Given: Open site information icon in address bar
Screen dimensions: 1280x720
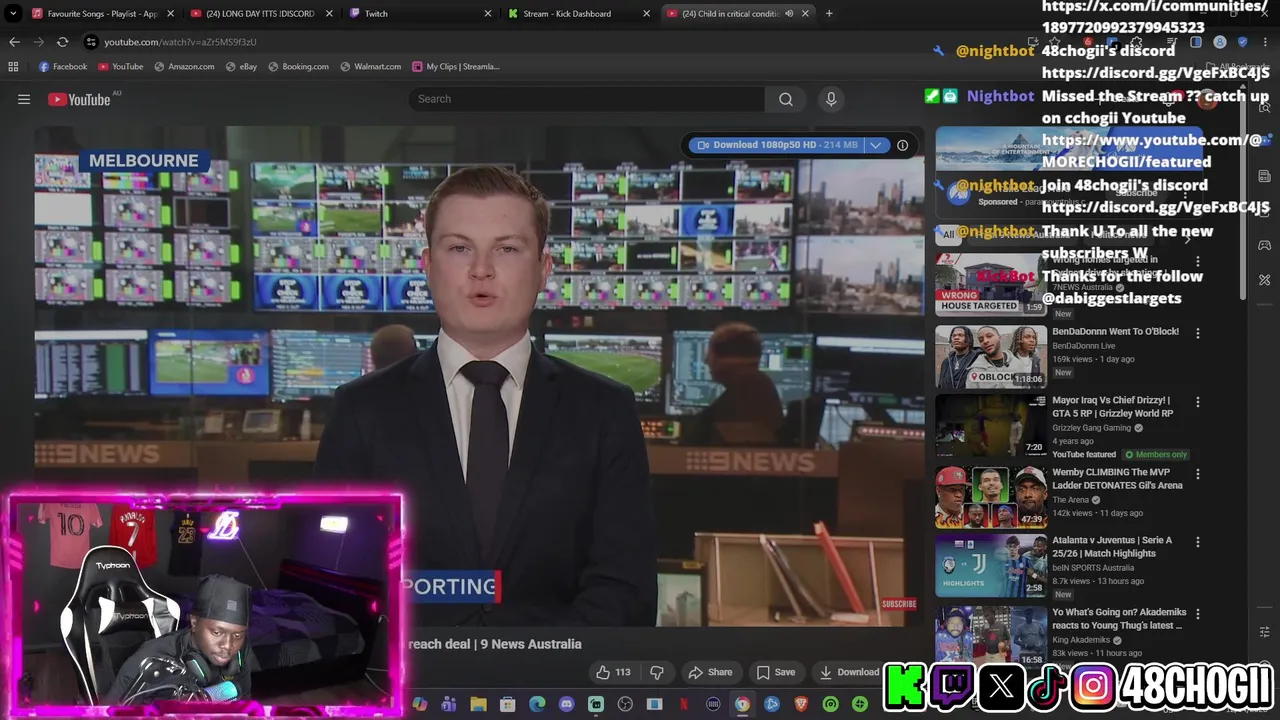Looking at the screenshot, I should (91, 42).
